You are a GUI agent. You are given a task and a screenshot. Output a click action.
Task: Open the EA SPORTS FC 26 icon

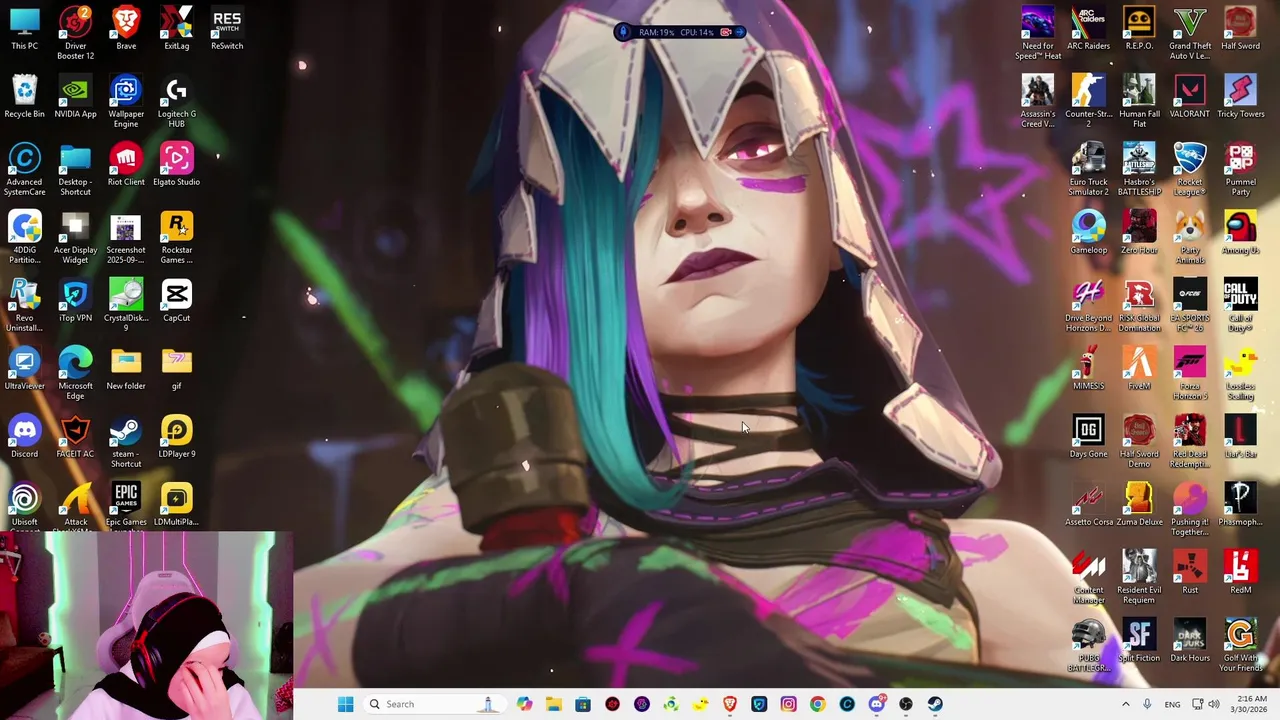click(1190, 305)
